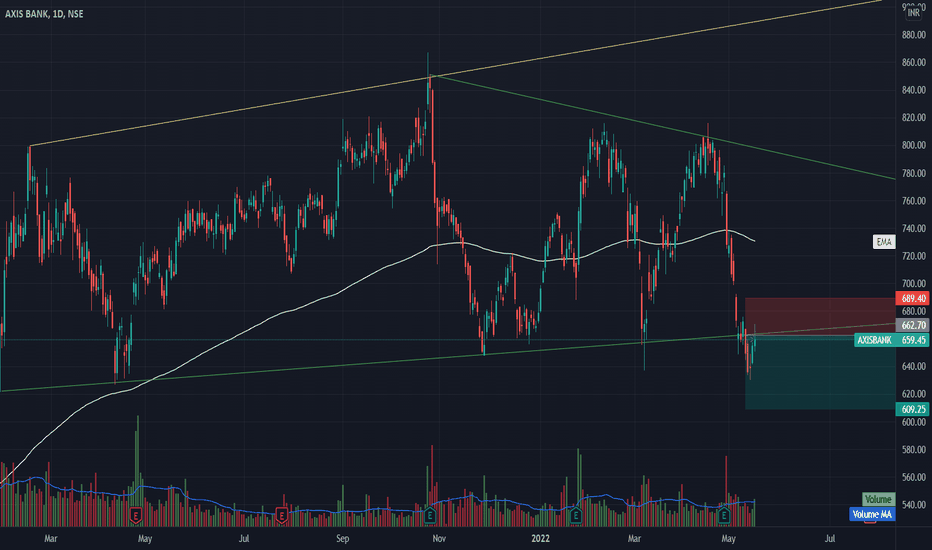Click the red earnings E marker before May 2021
Image resolution: width=932 pixels, height=550 pixels.
(x=136, y=516)
